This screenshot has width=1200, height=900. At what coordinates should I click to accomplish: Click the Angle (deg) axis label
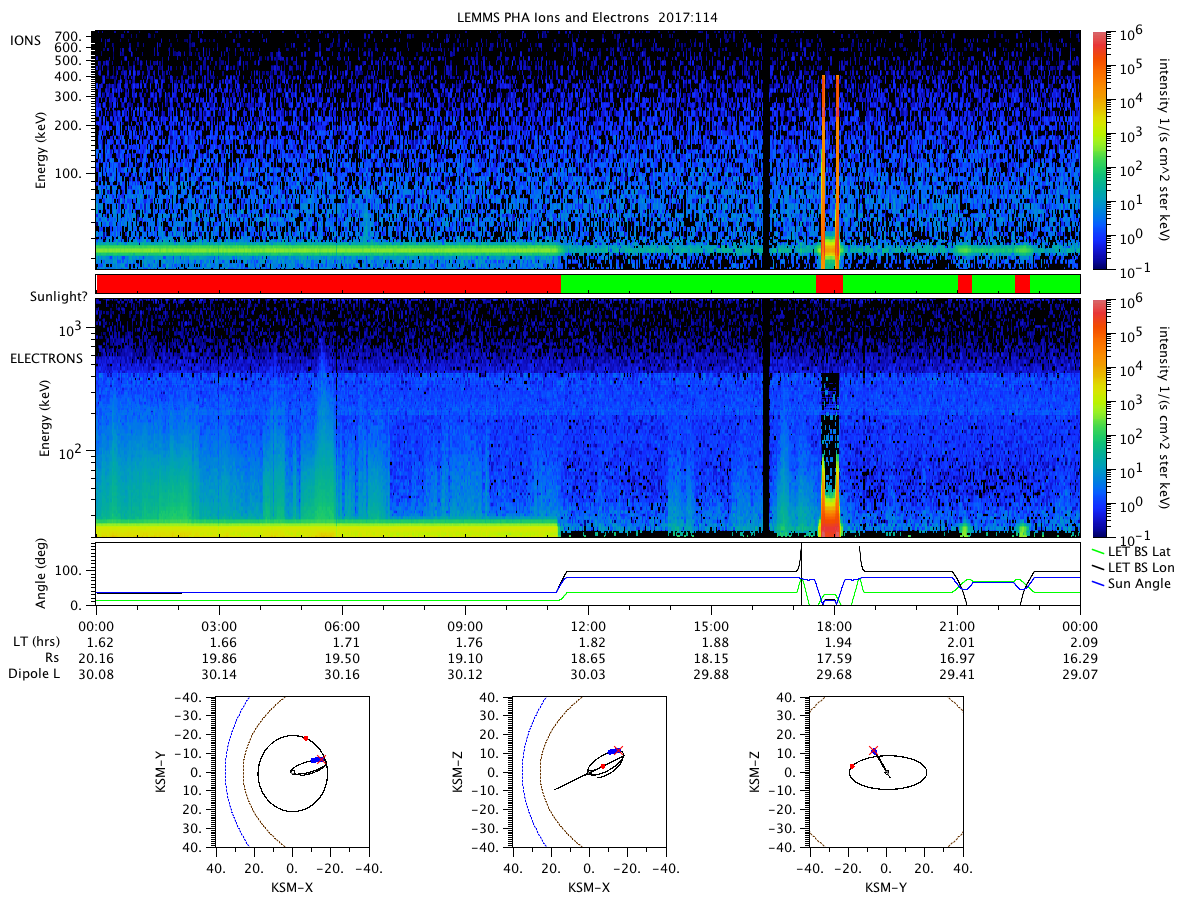(46, 574)
